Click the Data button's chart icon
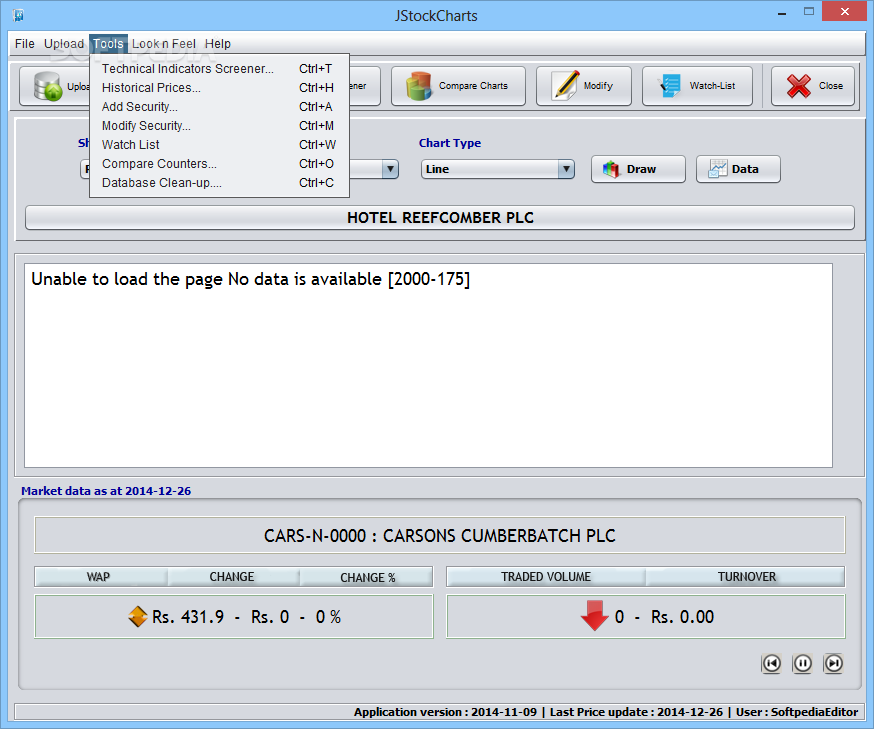 tap(717, 169)
